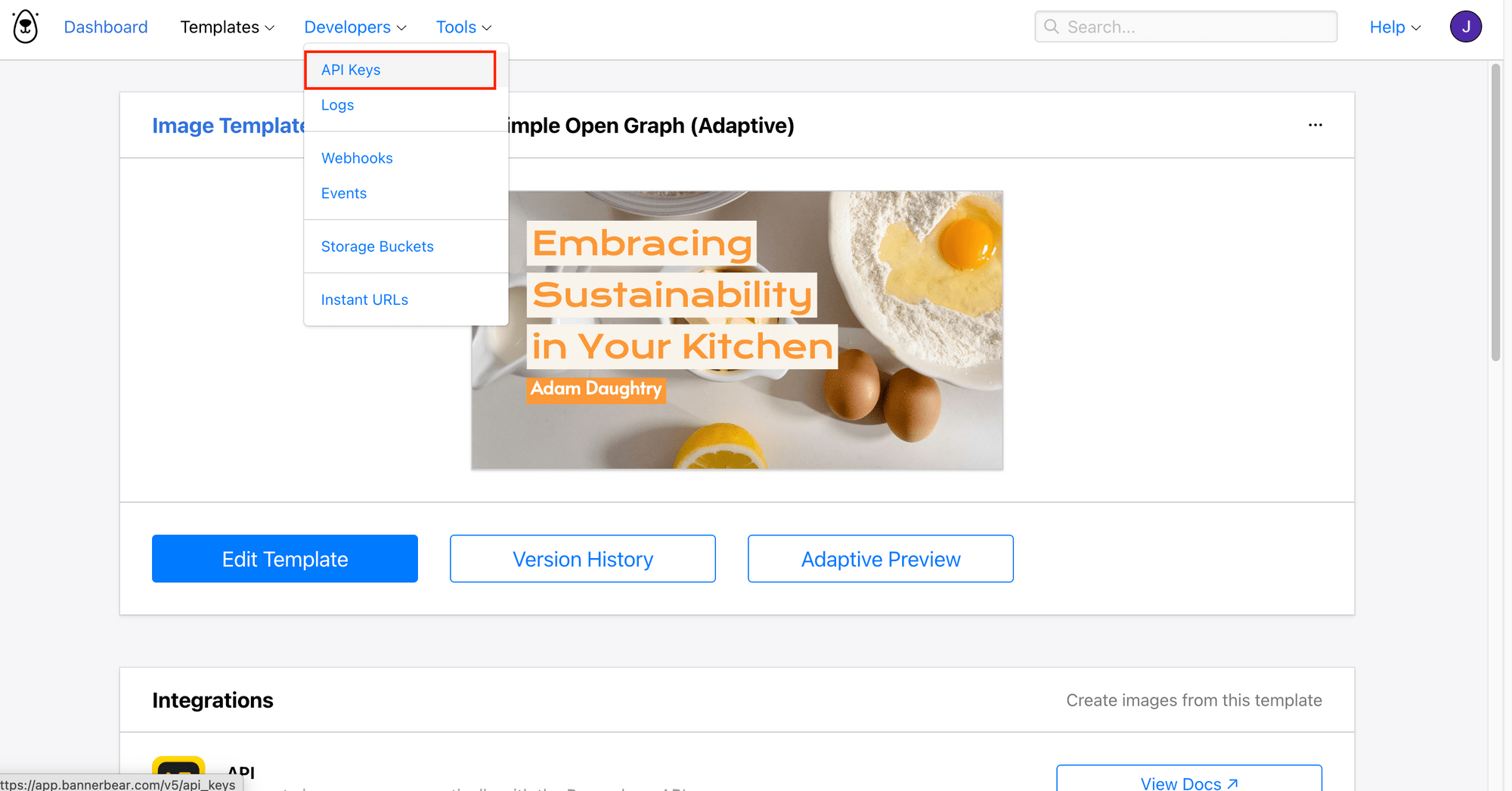Click the Integrations heading text
The height and width of the screenshot is (791, 1512).
coord(212,700)
